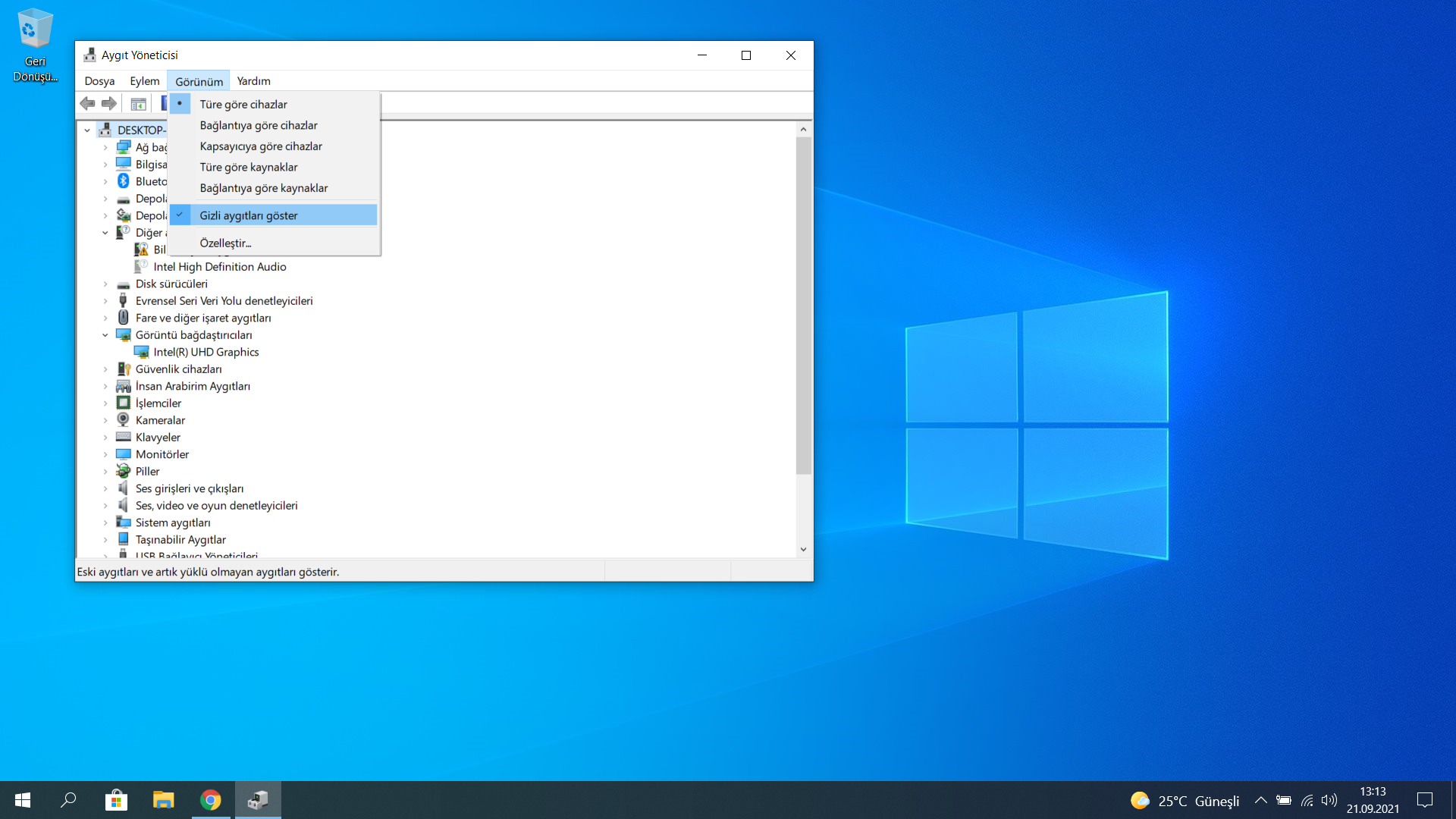
Task: Click the show/hide console tree toolbar icon
Action: pyautogui.click(x=138, y=104)
